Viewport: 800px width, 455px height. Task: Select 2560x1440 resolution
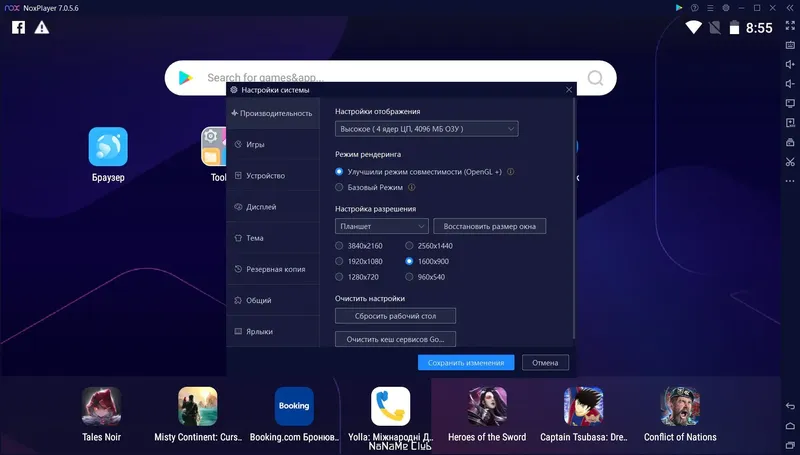point(409,246)
